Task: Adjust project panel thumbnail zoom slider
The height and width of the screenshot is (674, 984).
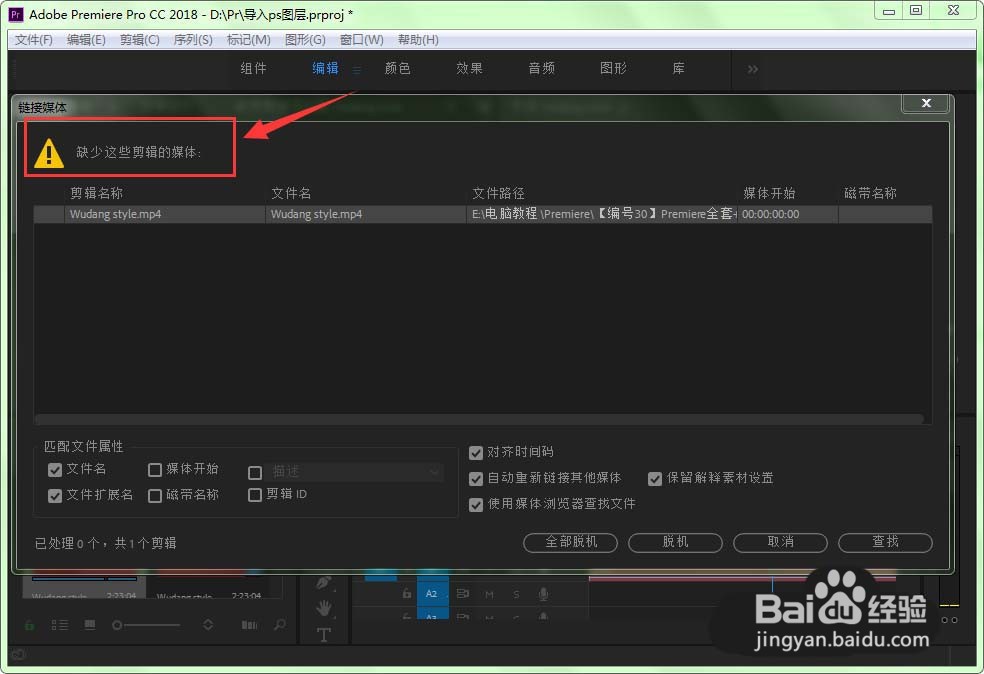Action: [x=146, y=625]
